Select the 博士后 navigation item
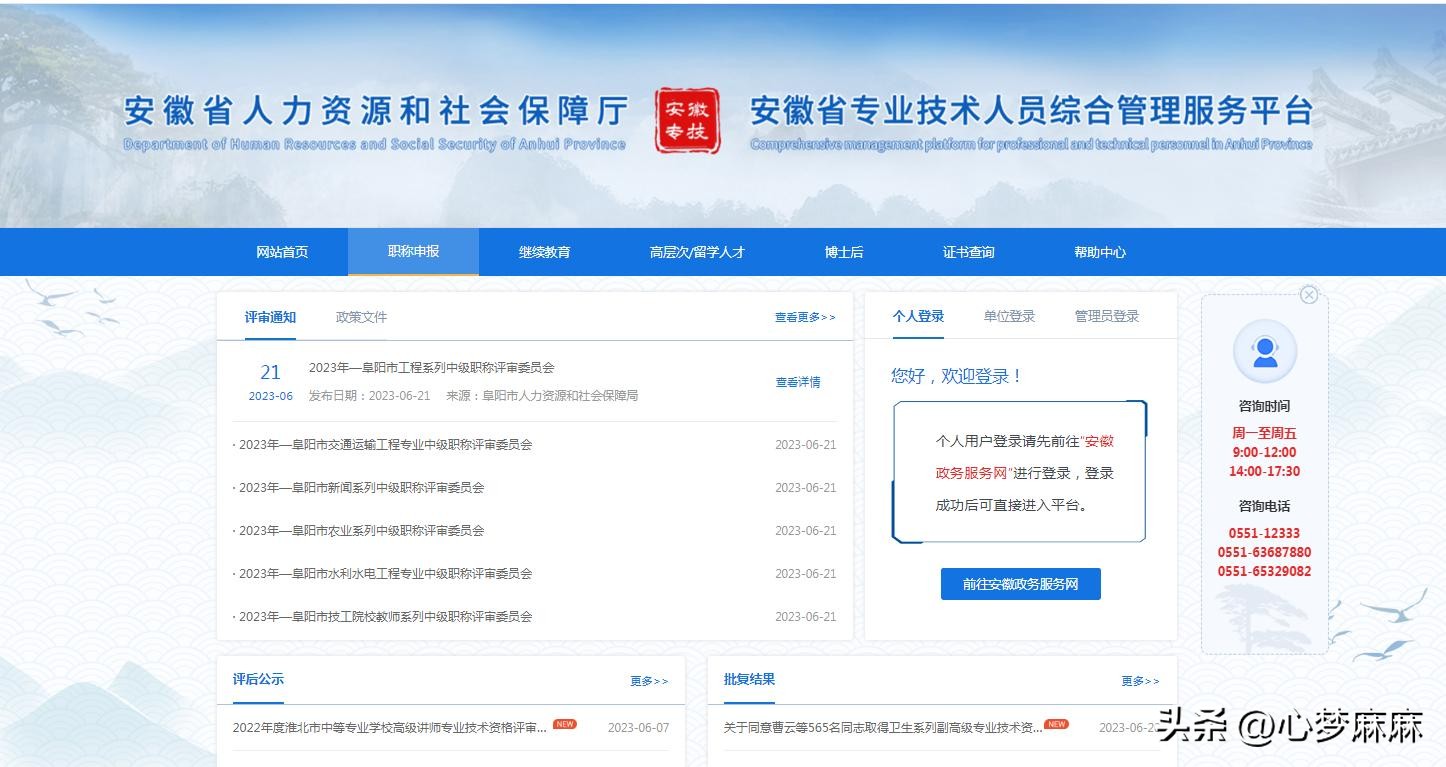1446x767 pixels. click(x=843, y=252)
